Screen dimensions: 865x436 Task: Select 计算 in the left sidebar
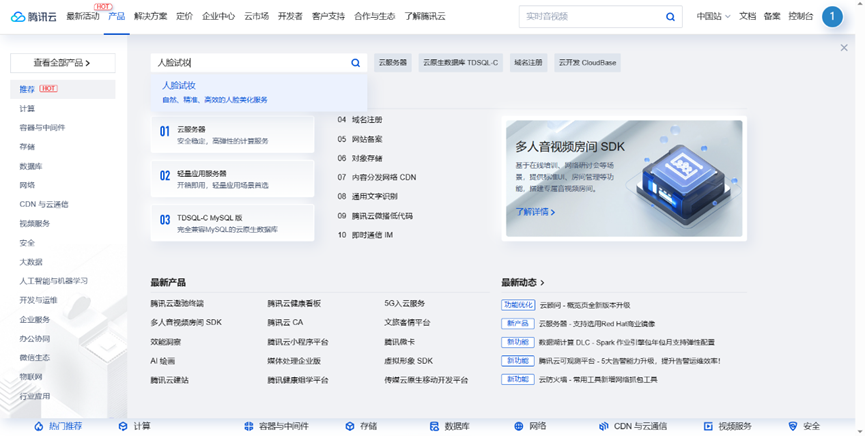tap(27, 109)
